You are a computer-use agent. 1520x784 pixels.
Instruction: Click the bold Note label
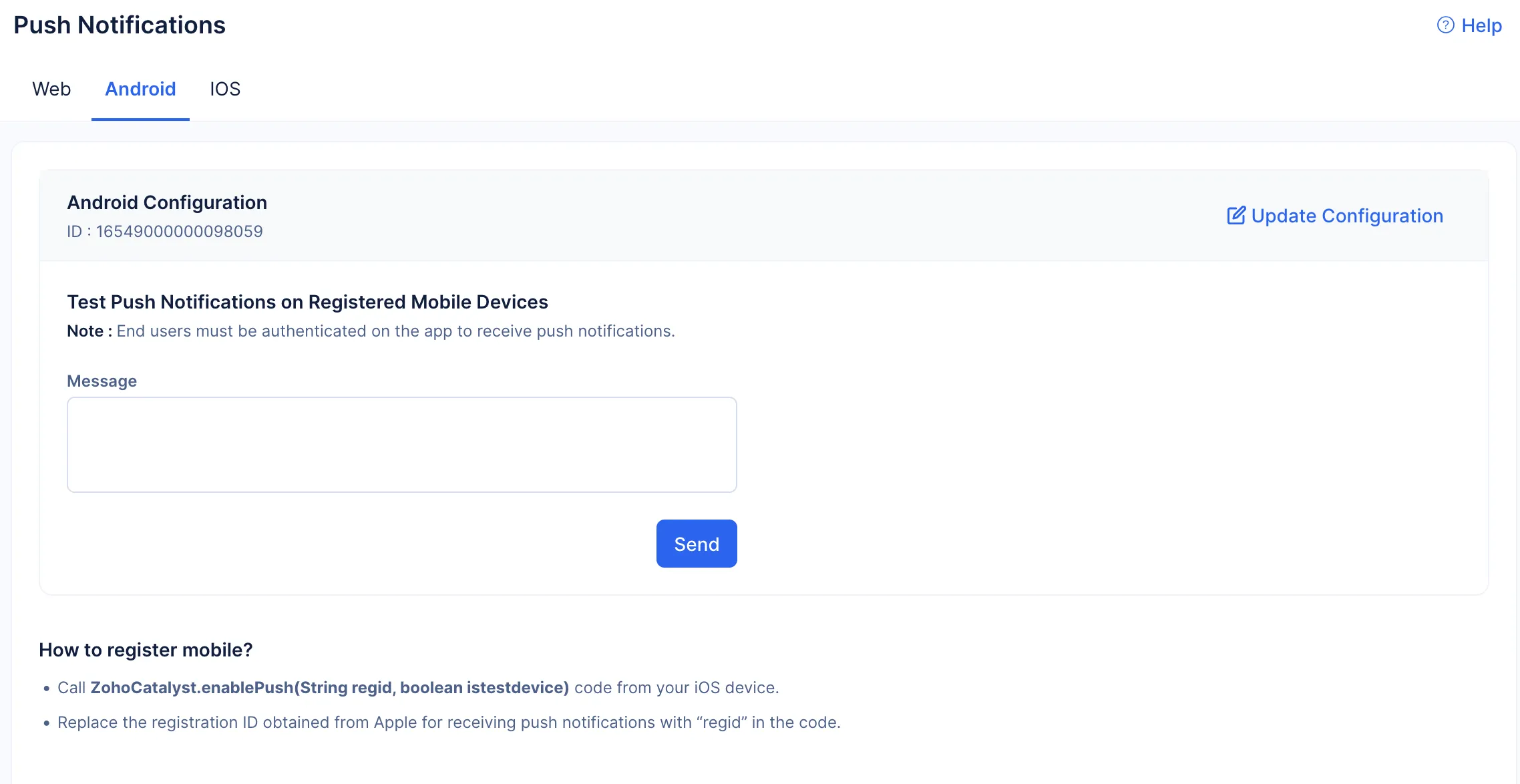click(89, 331)
